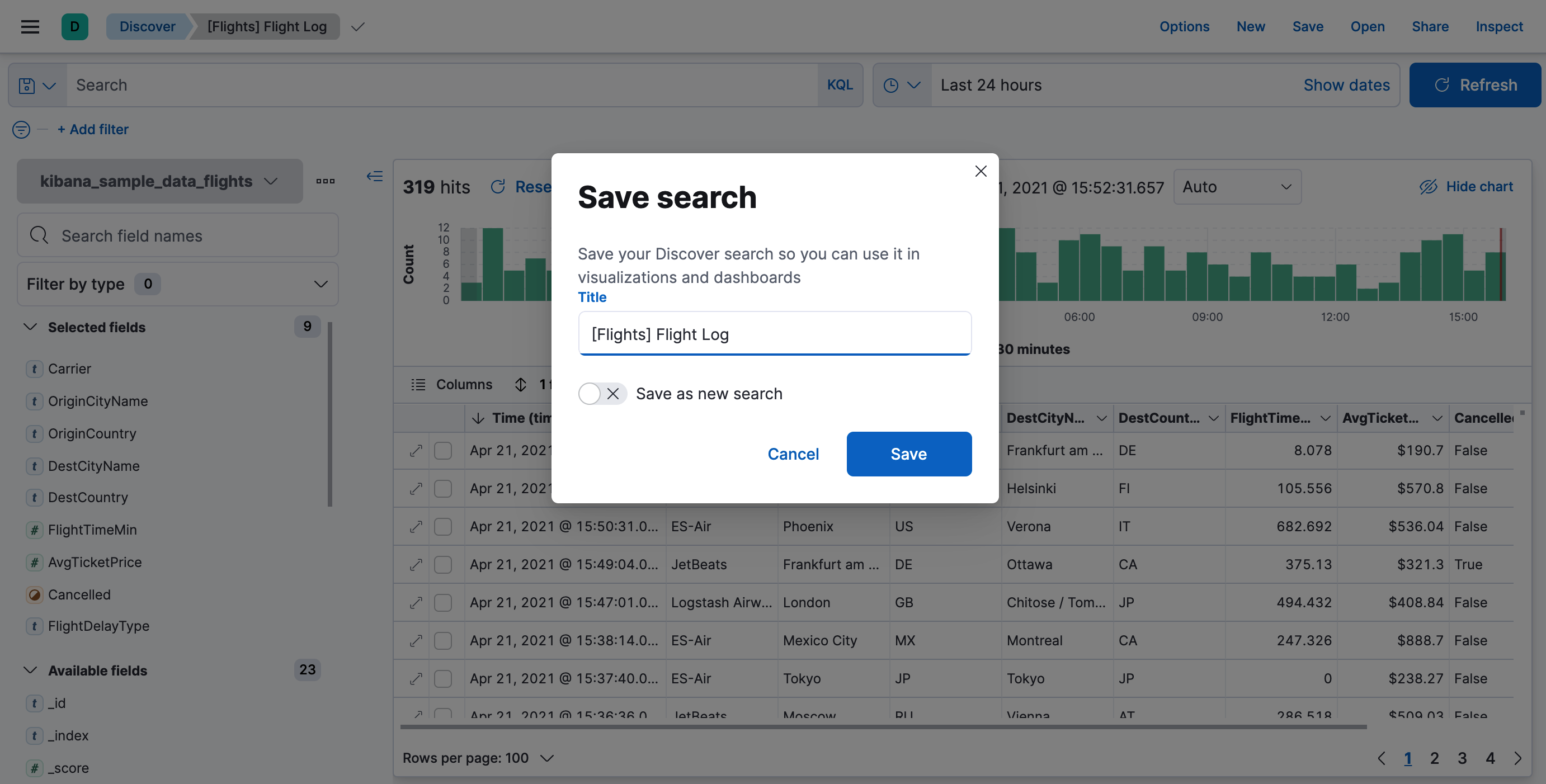Check the checkbox on the Verona flight row

[444, 526]
